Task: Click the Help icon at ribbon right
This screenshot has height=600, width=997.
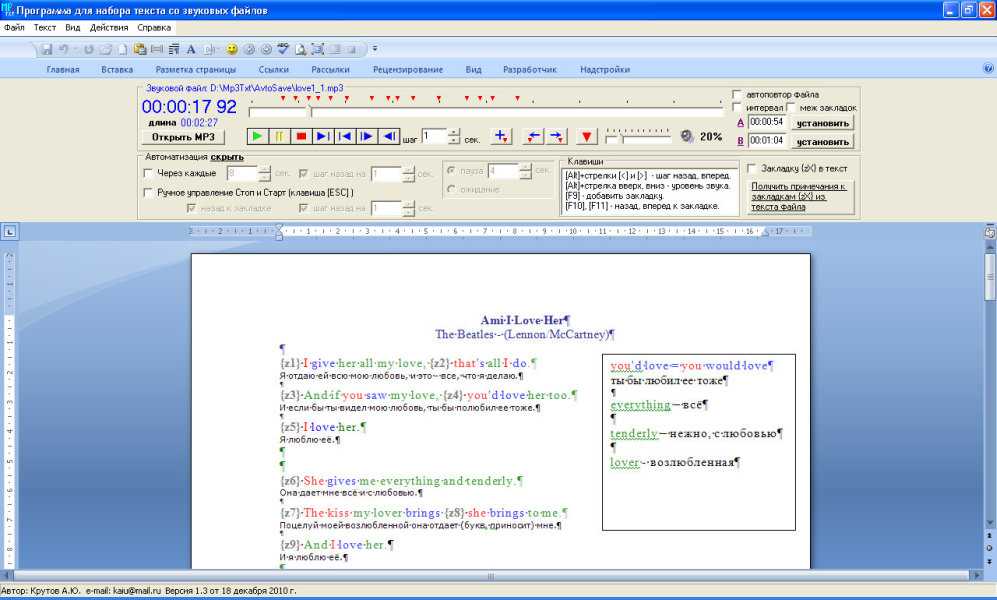Action: pos(988,68)
